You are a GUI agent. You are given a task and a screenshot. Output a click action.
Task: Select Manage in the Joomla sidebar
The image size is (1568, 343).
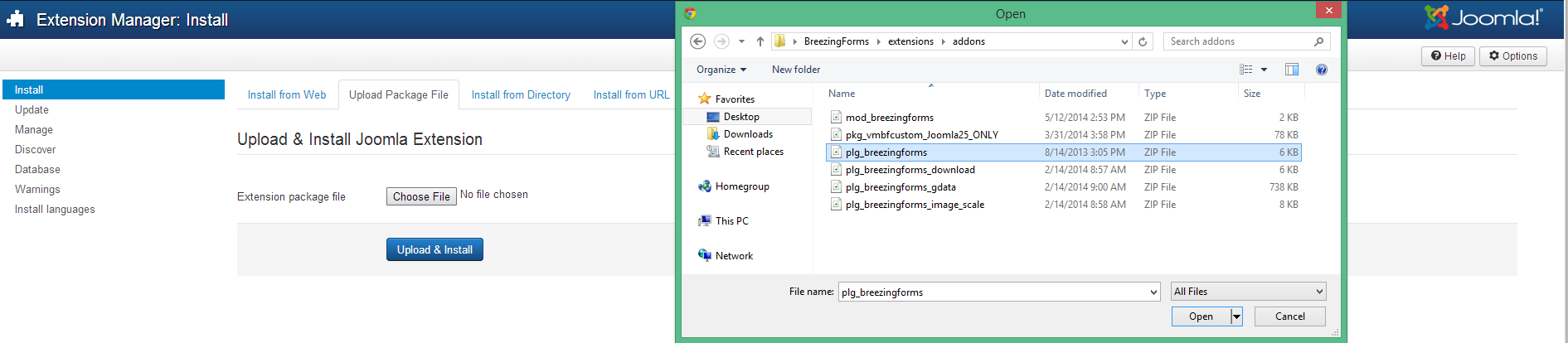(x=34, y=129)
